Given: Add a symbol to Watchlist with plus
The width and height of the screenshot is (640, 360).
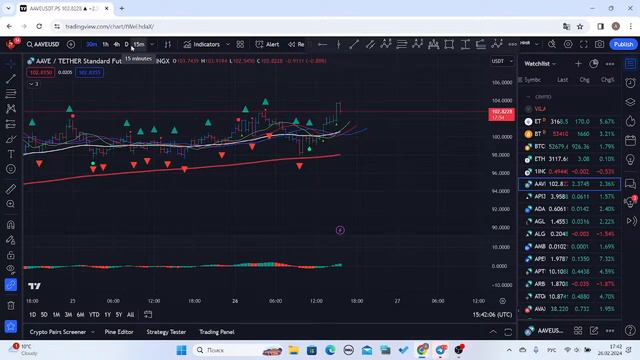Looking at the screenshot, I should tap(578, 64).
